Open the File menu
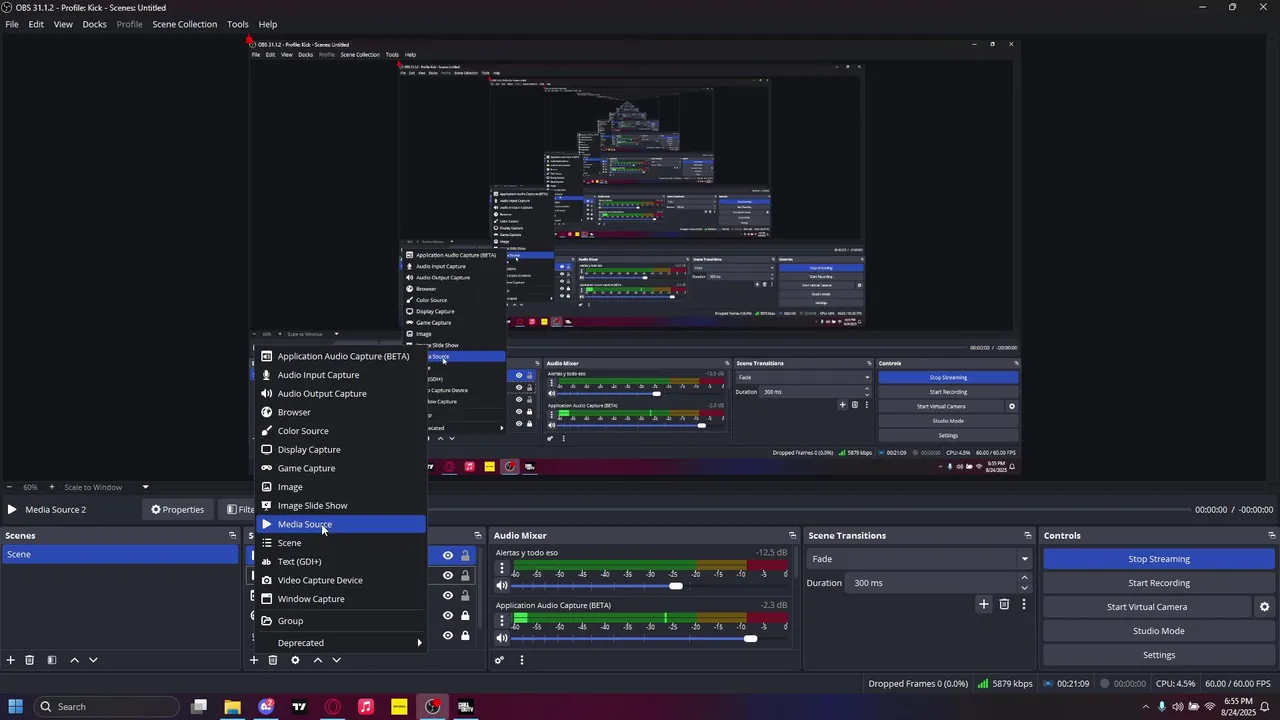Image resolution: width=1280 pixels, height=720 pixels. point(12,24)
